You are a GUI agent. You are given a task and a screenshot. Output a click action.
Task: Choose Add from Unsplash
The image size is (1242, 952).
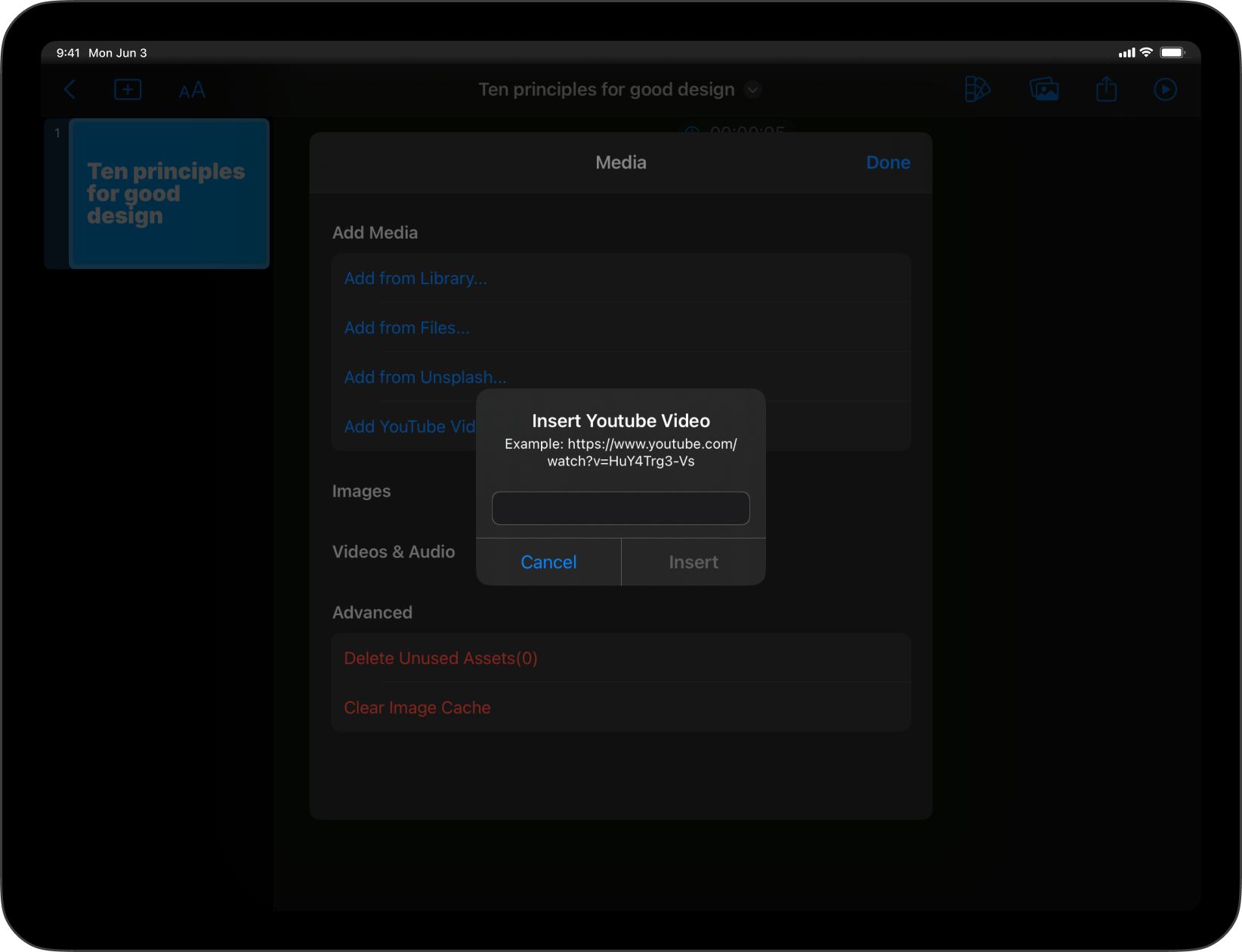[x=621, y=377]
